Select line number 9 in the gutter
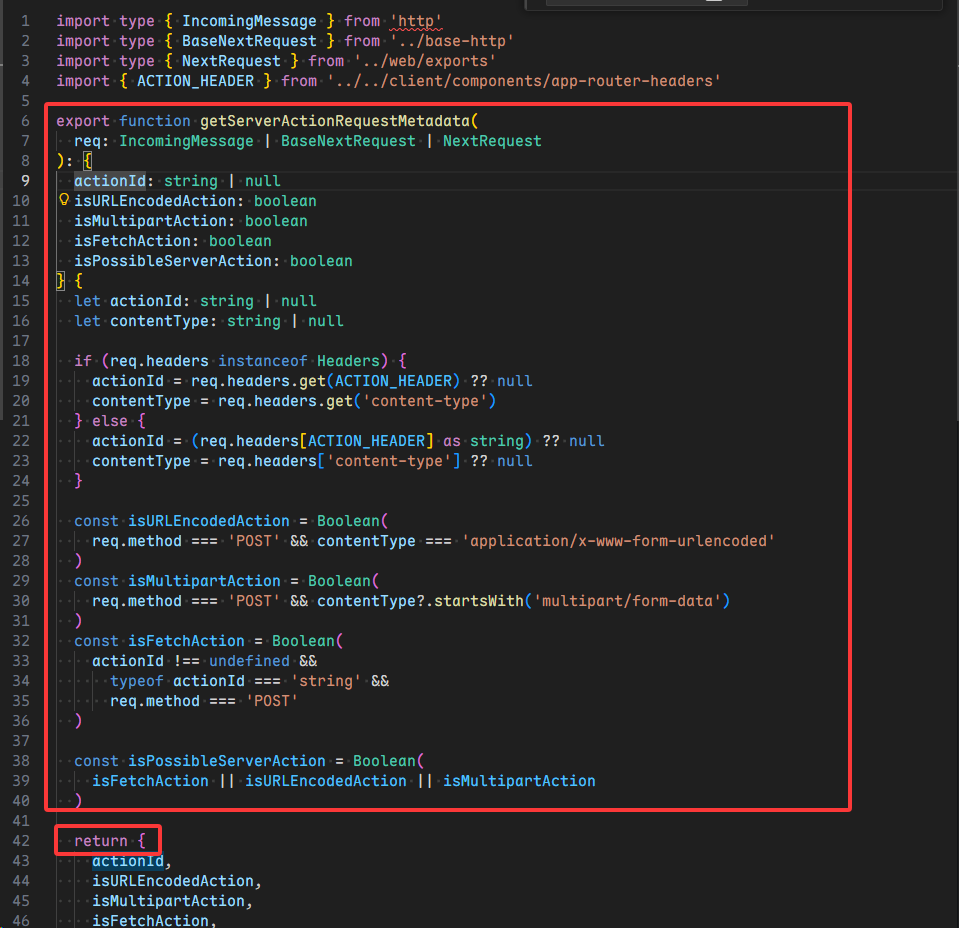This screenshot has width=959, height=928. click(x=26, y=181)
